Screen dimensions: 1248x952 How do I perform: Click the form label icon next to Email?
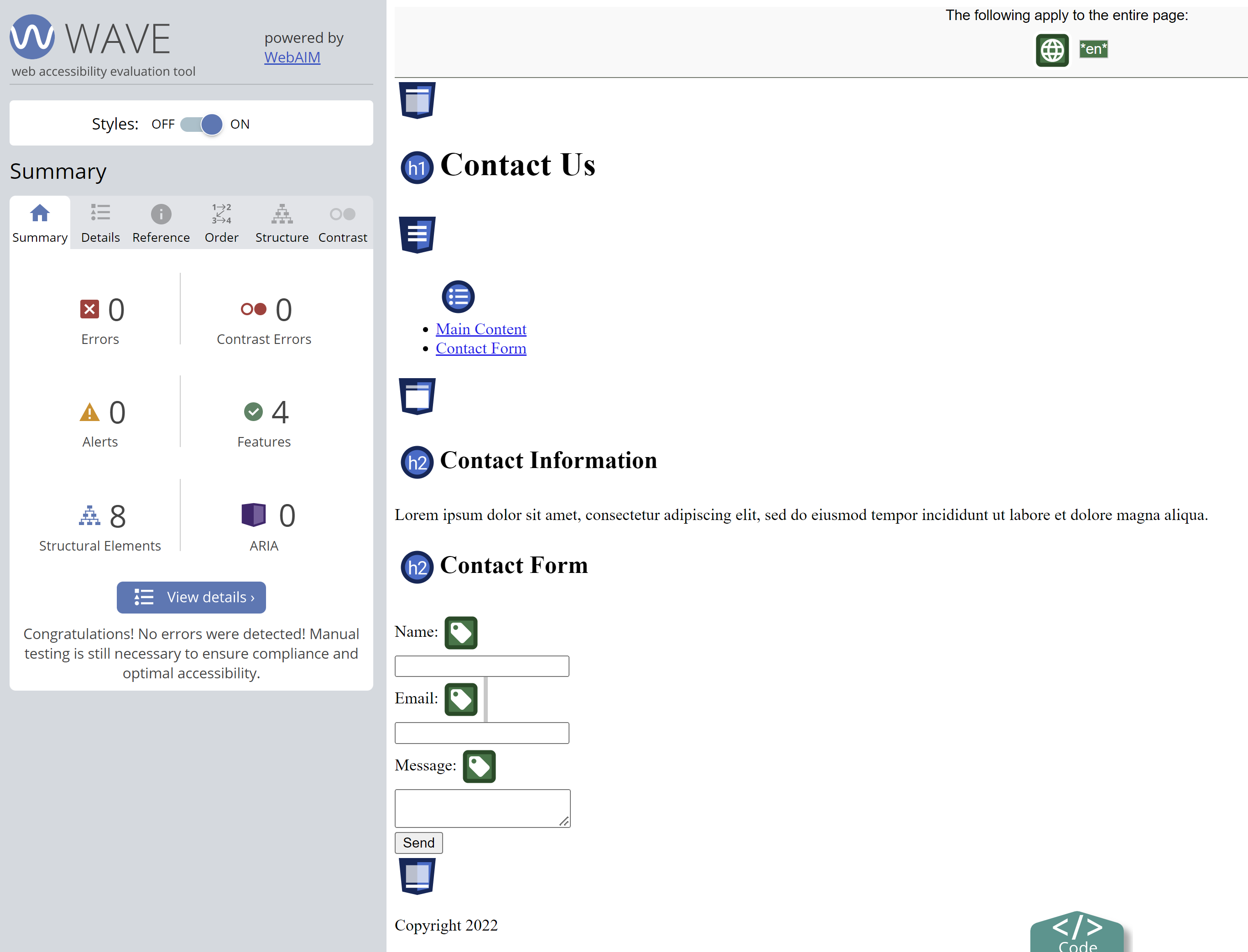461,699
